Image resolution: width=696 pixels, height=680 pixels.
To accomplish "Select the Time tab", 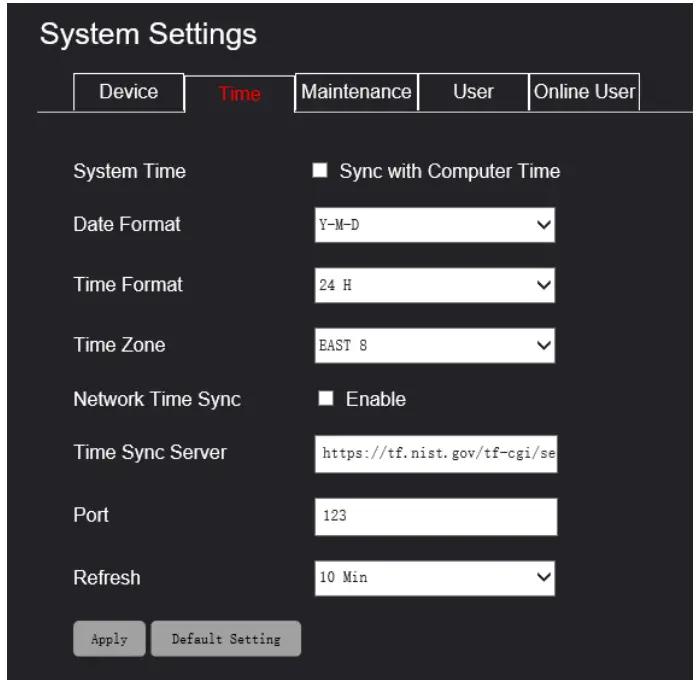I will pyautogui.click(x=240, y=93).
